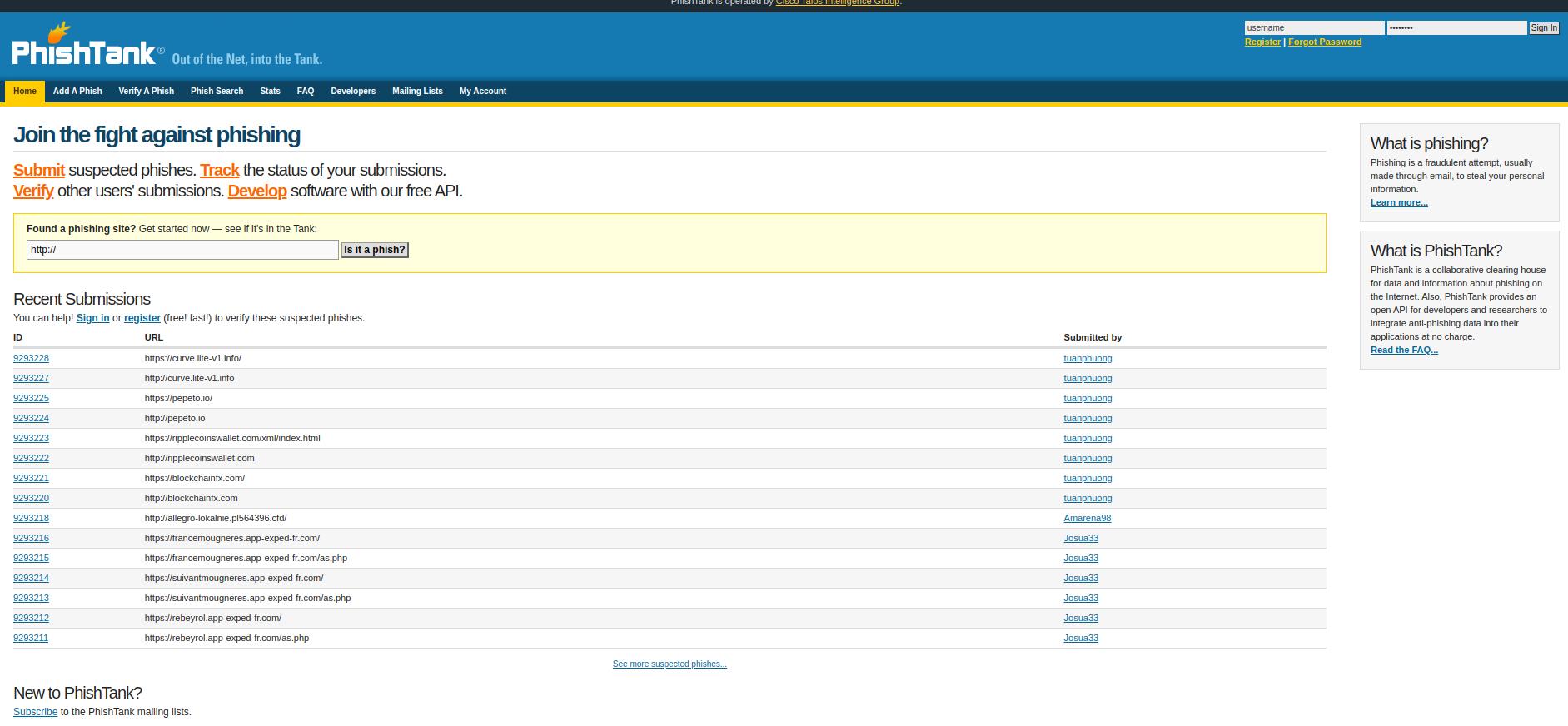Open submission ID 9293224

(31, 418)
